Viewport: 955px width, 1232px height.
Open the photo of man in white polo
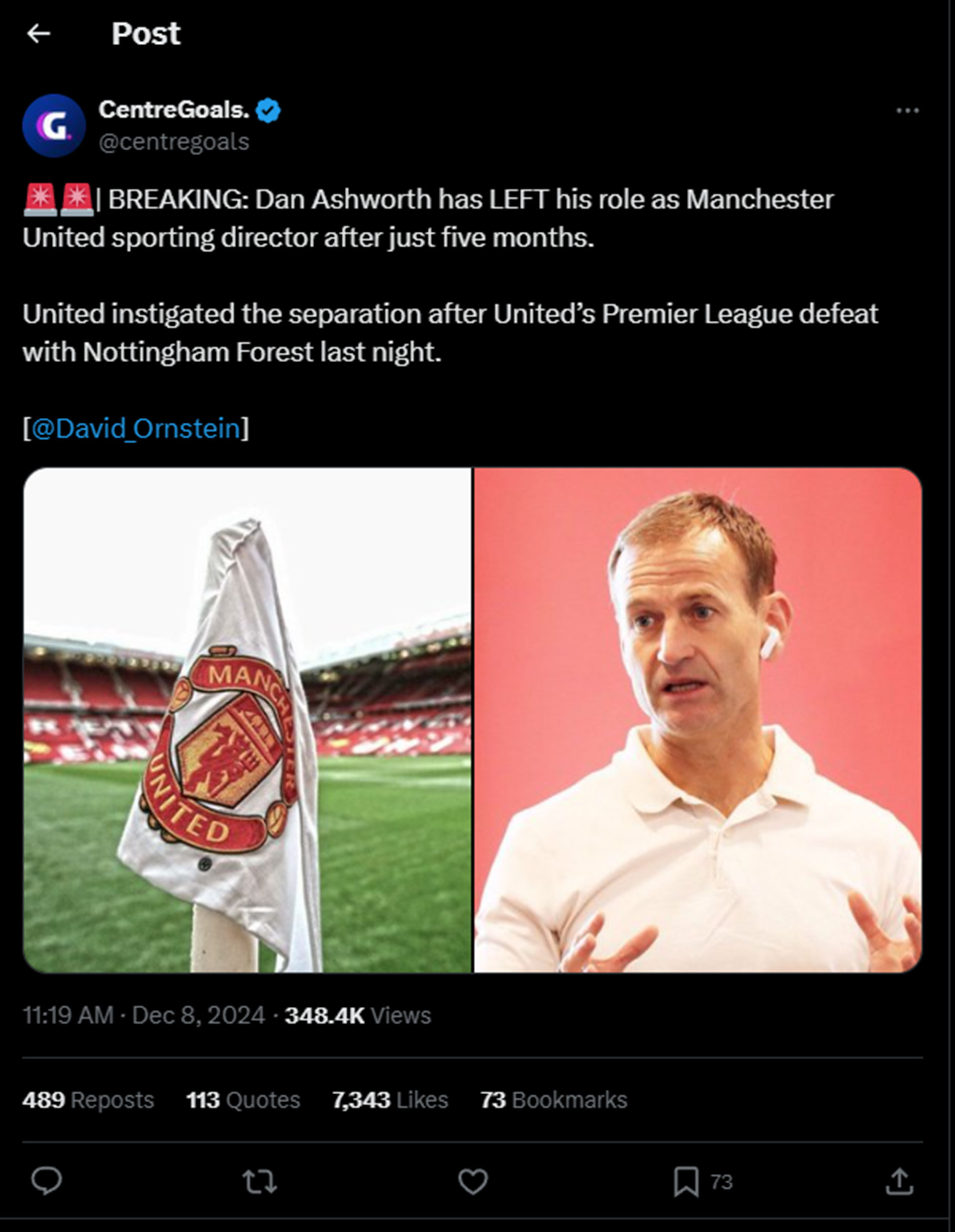coord(698,720)
